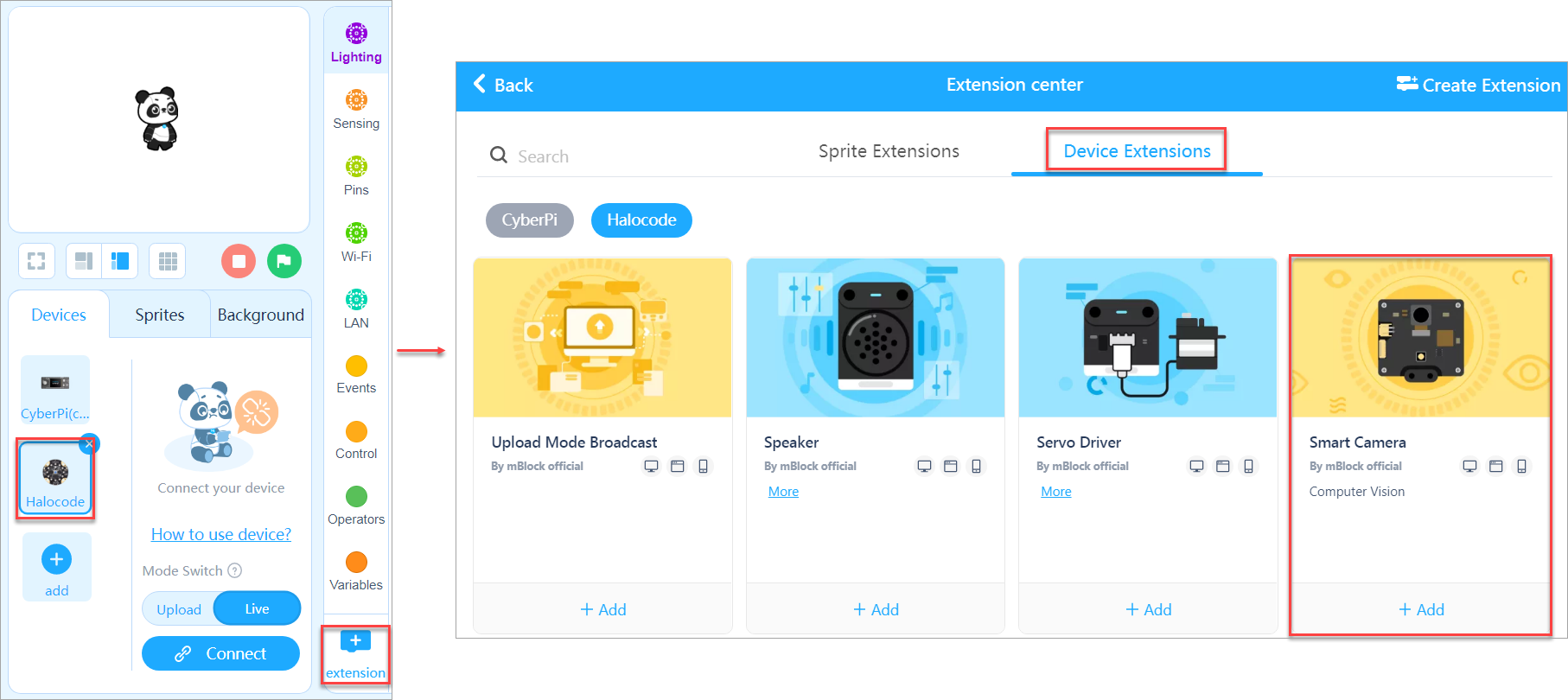1568x700 pixels.
Task: Click the 'Smart Camera' title text
Action: [1357, 442]
